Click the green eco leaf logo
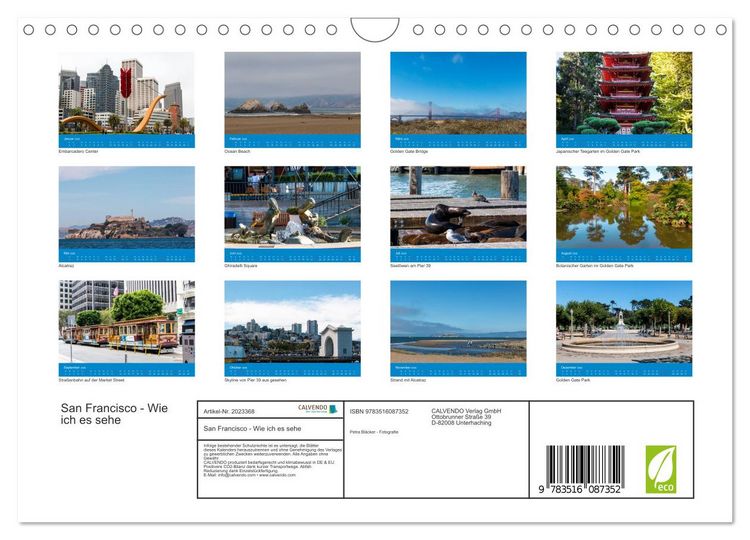 (661, 469)
